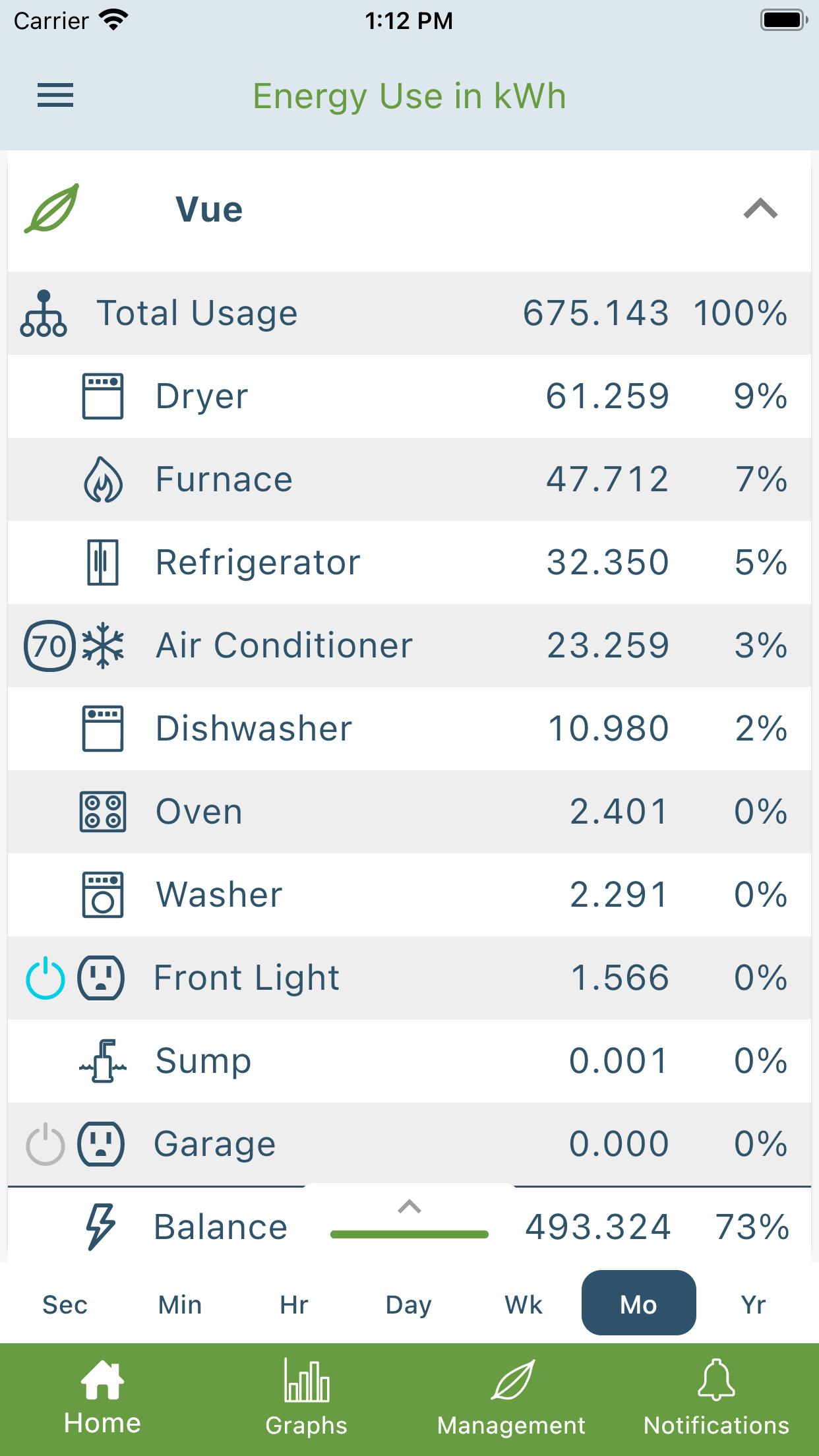Tap the Balance lightning bolt icon
This screenshot has height=1456, width=819.
point(101,1227)
